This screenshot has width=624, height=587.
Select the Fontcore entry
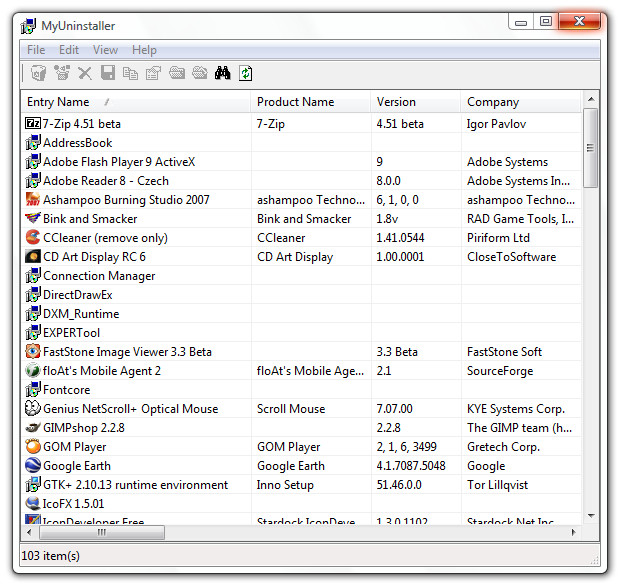(66, 390)
